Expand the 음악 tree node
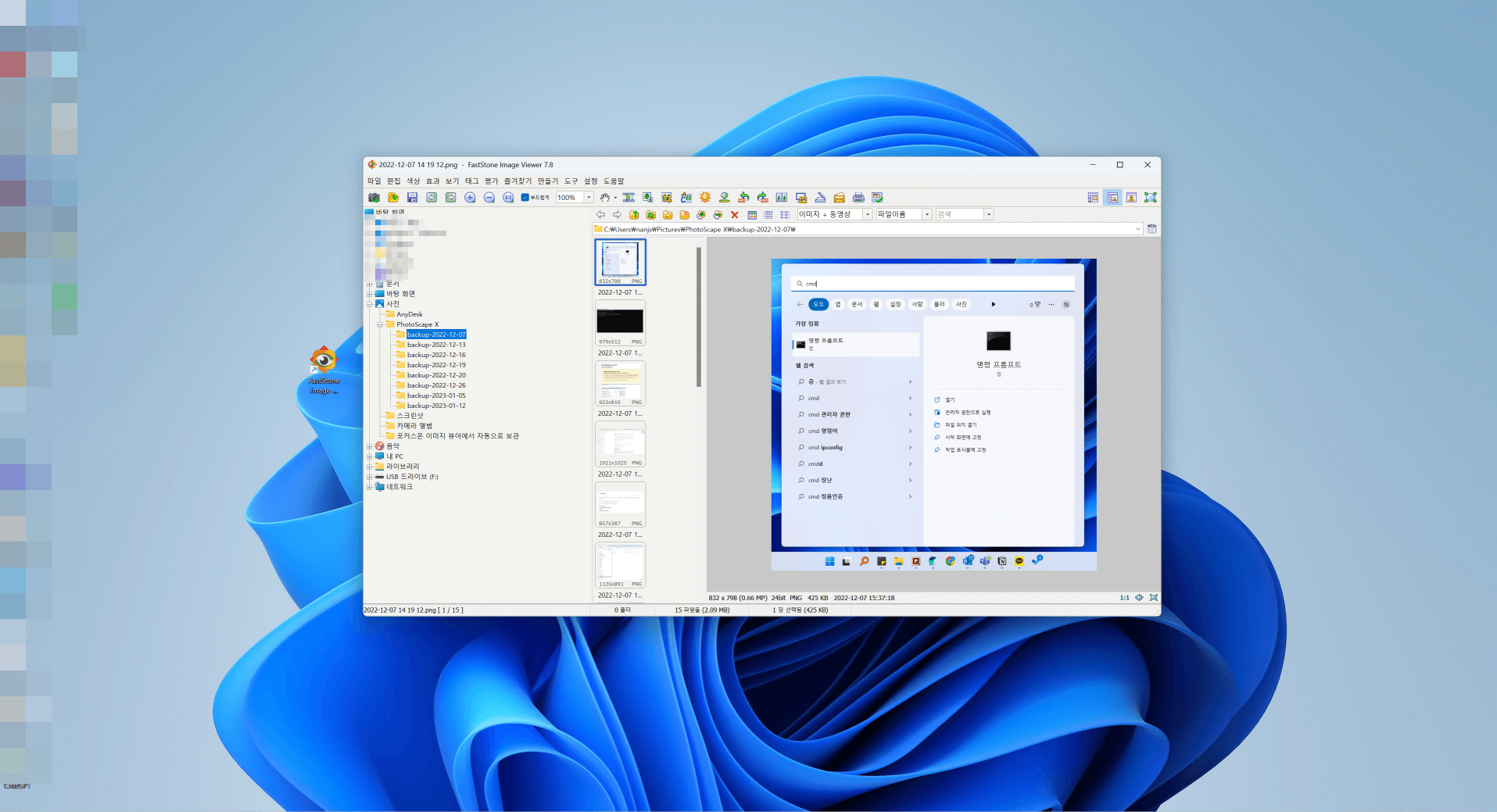 coord(370,446)
